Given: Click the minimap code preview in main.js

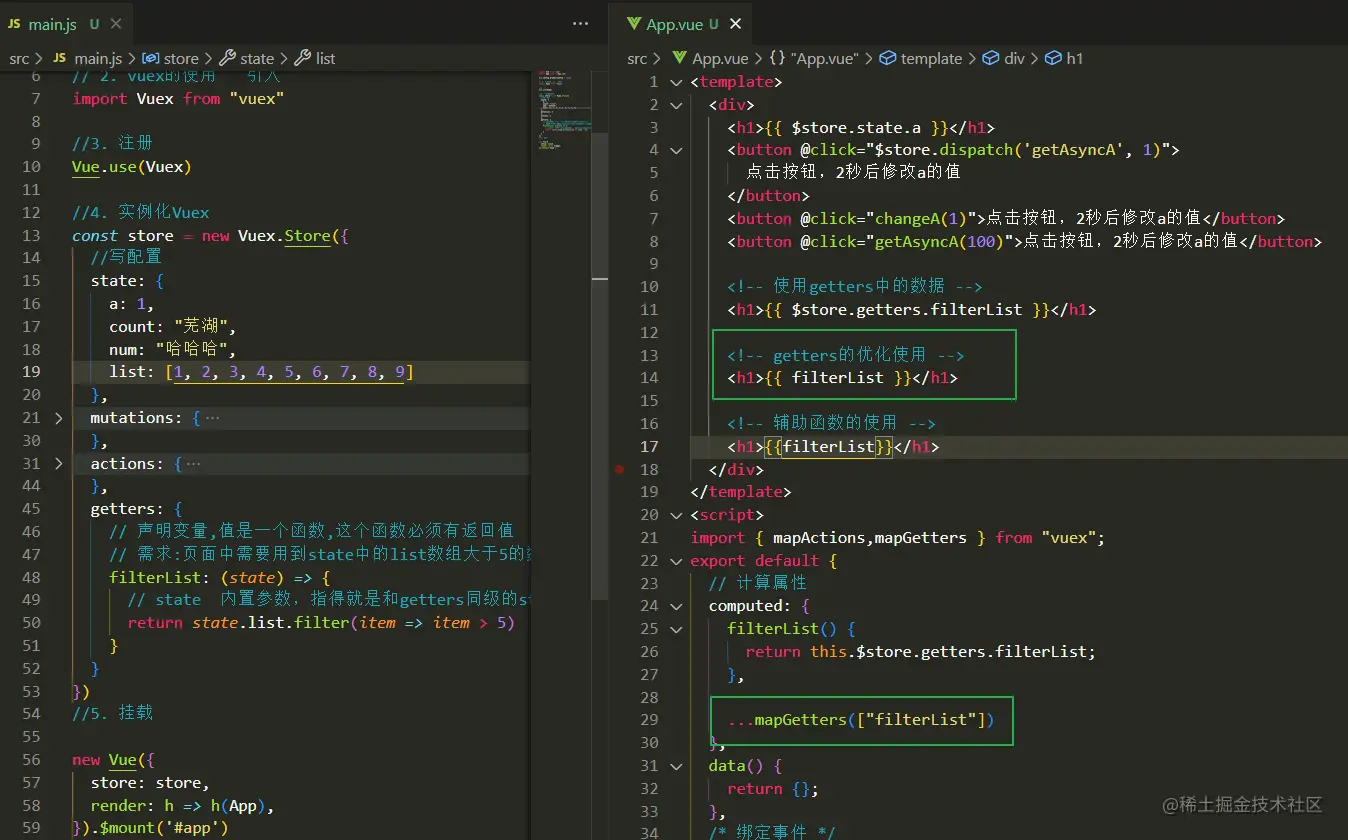Looking at the screenshot, I should pos(564,110).
